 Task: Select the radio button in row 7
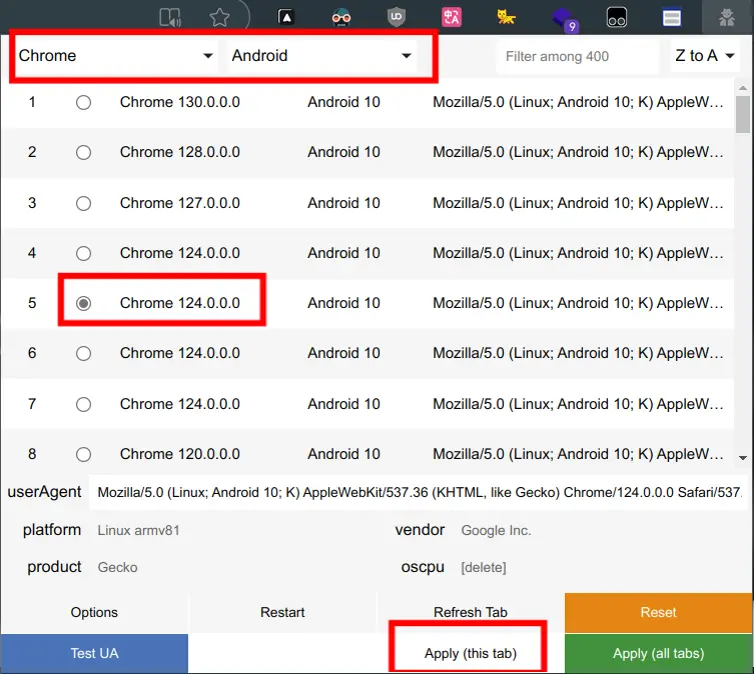(x=83, y=404)
